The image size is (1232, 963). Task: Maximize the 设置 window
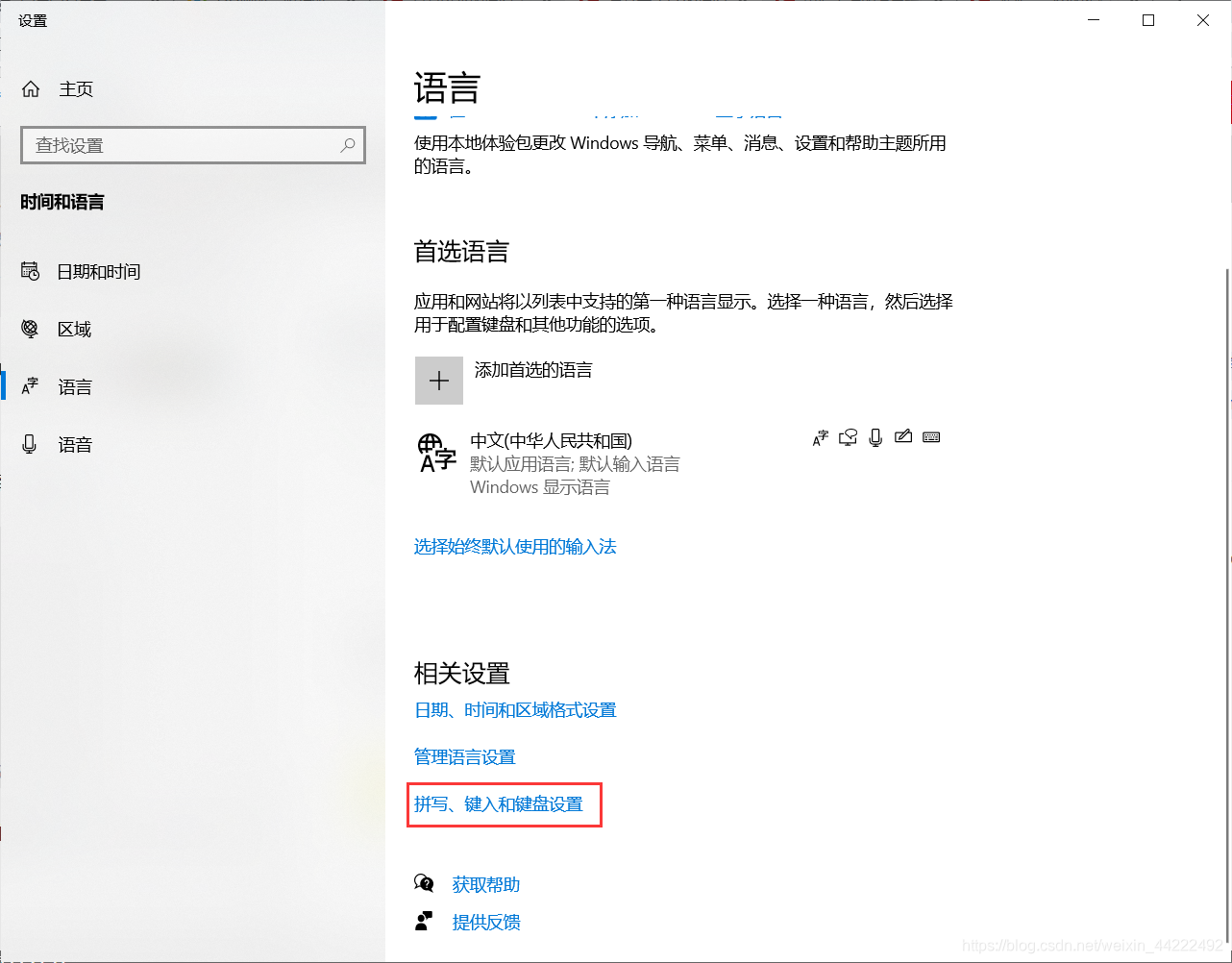pyautogui.click(x=1148, y=20)
